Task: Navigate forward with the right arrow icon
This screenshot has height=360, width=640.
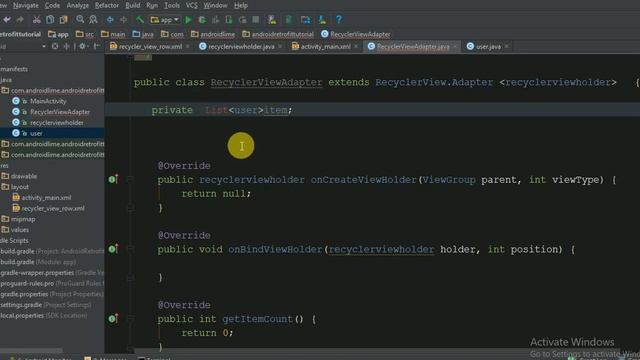Action: tap(123, 20)
